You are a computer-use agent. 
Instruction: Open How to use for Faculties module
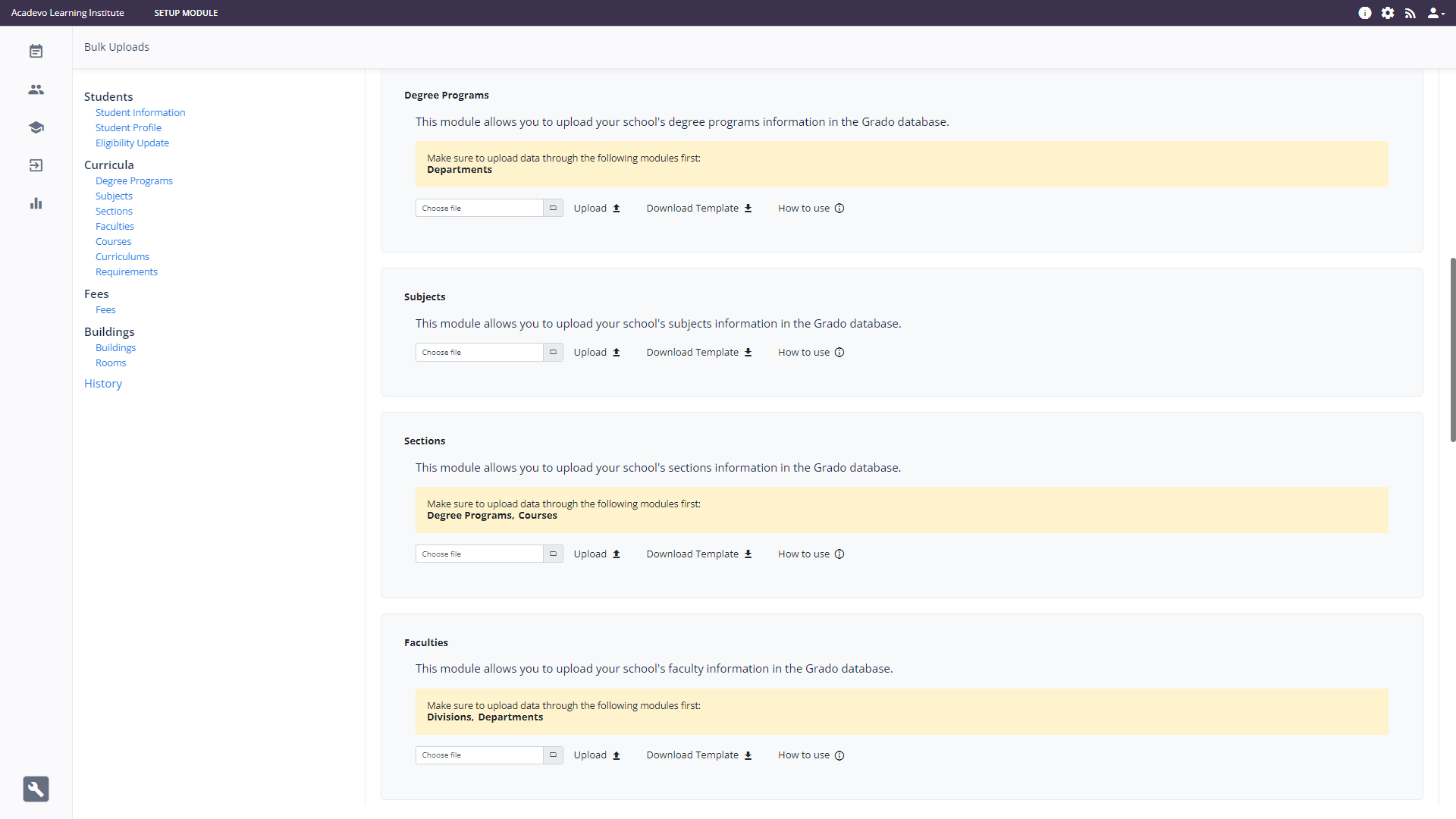[811, 755]
